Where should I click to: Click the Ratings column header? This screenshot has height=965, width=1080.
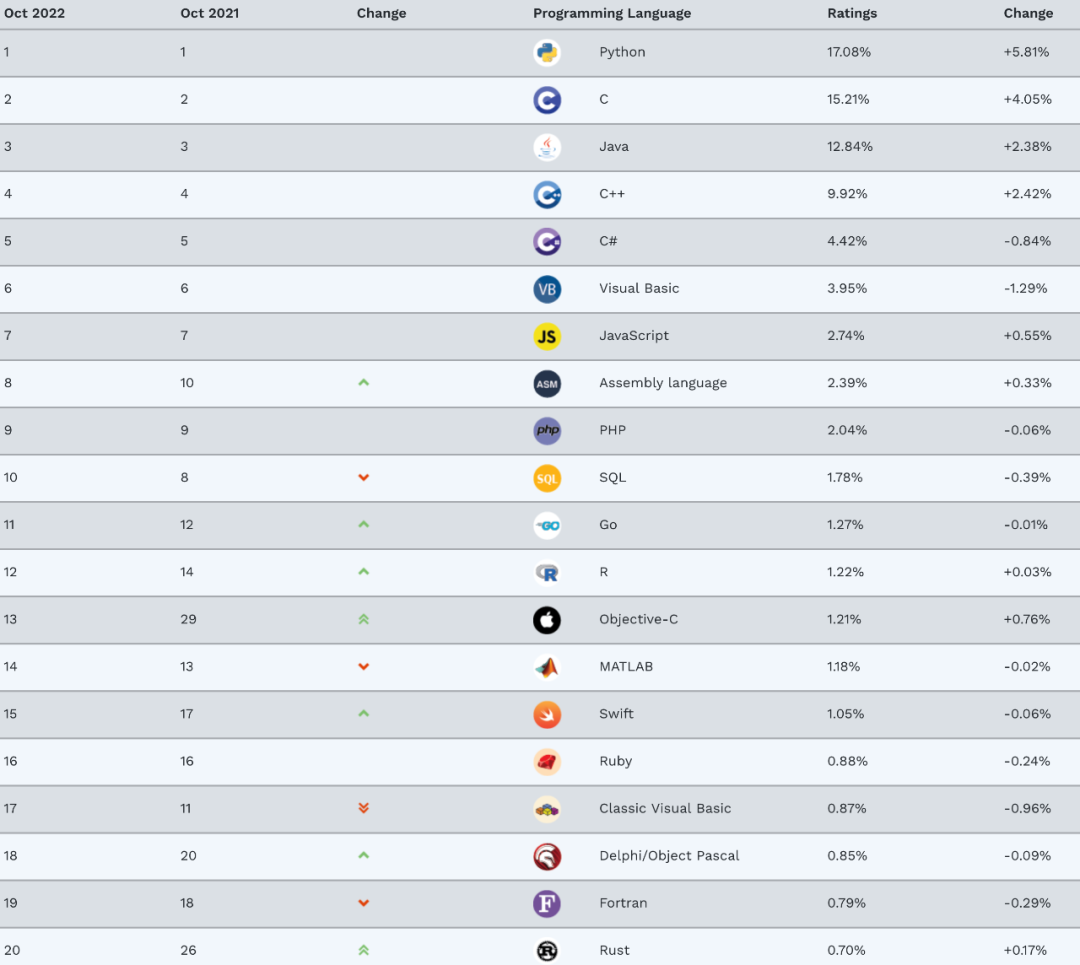pyautogui.click(x=852, y=14)
